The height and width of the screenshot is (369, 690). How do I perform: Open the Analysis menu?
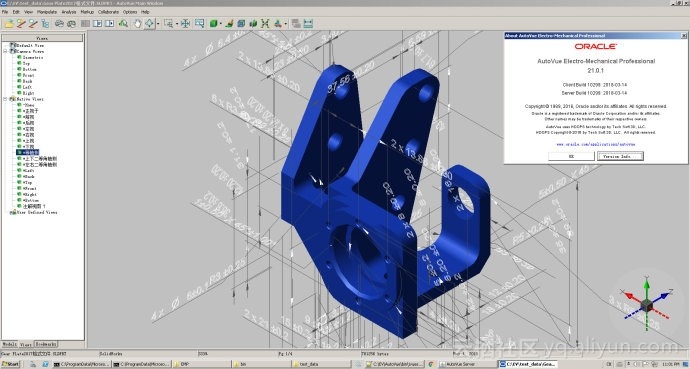[x=69, y=12]
